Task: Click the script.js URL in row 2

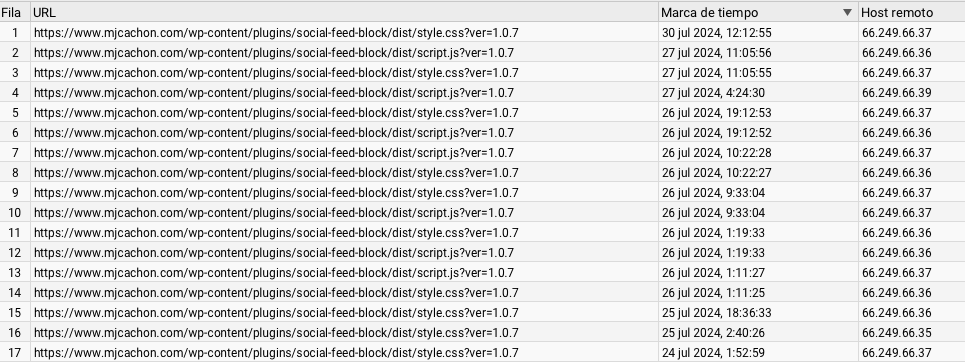Action: coord(274,53)
